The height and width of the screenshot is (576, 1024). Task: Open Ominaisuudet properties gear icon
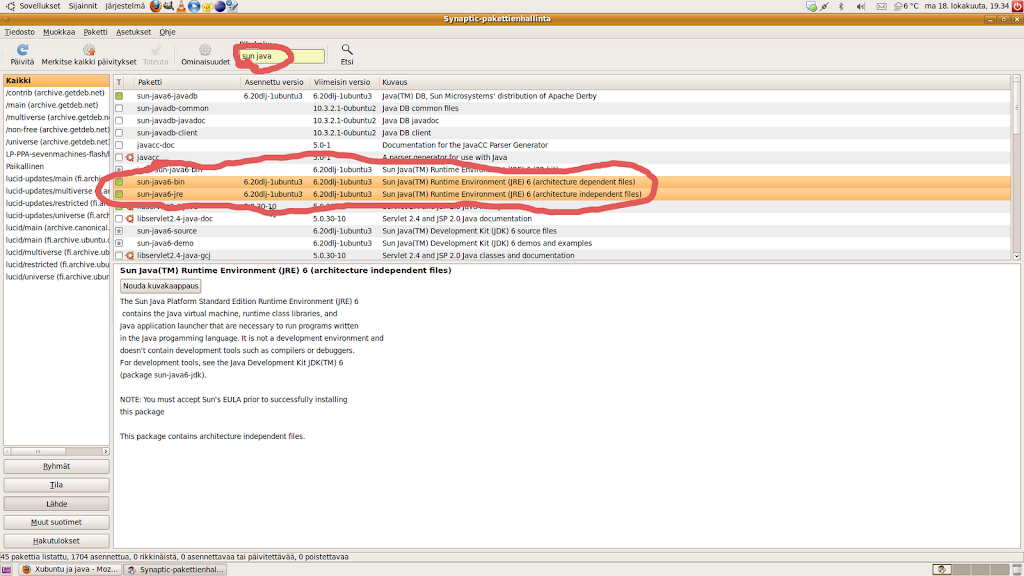[x=205, y=50]
